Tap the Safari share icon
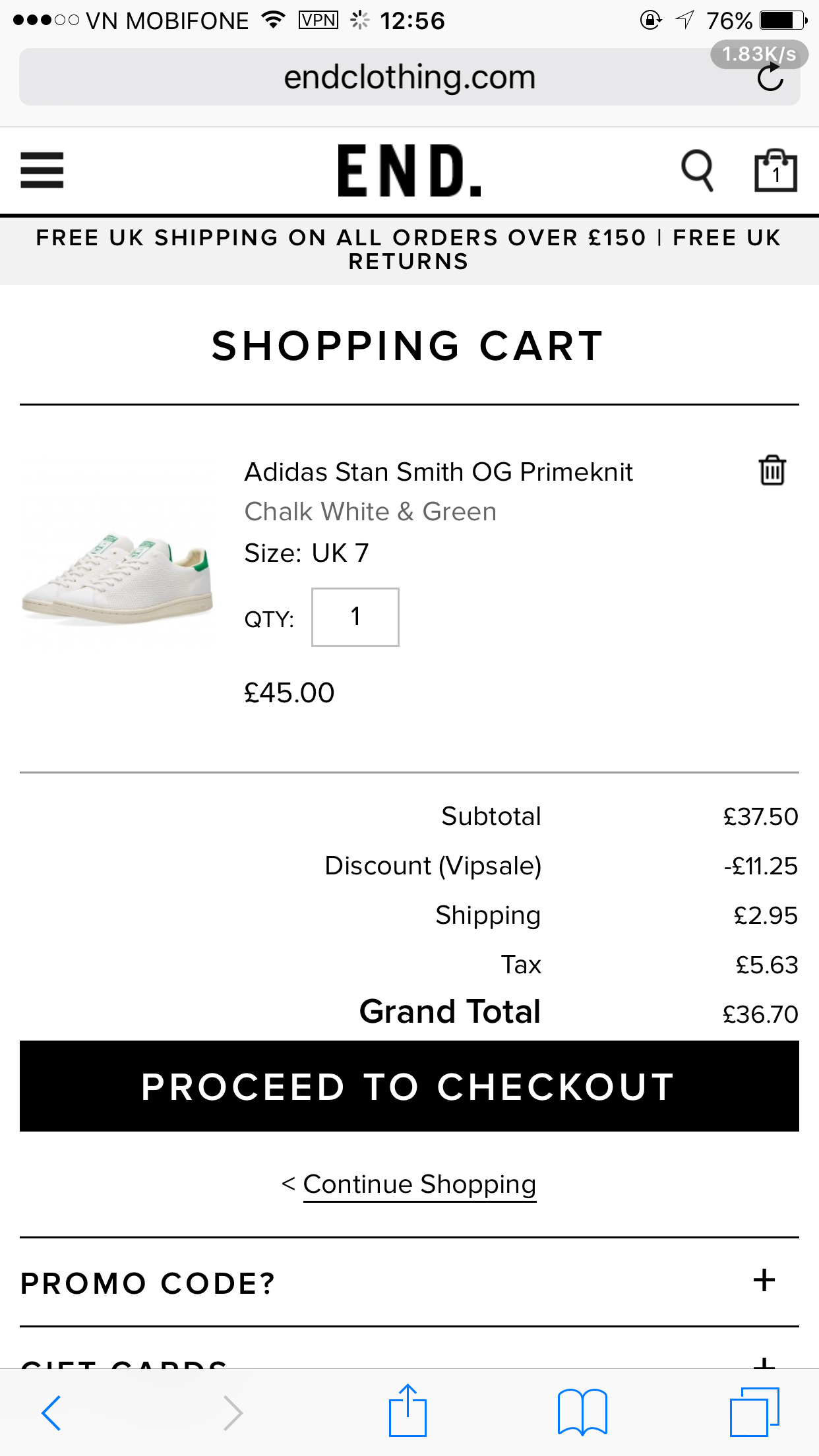The height and width of the screenshot is (1456, 819). [x=408, y=1411]
